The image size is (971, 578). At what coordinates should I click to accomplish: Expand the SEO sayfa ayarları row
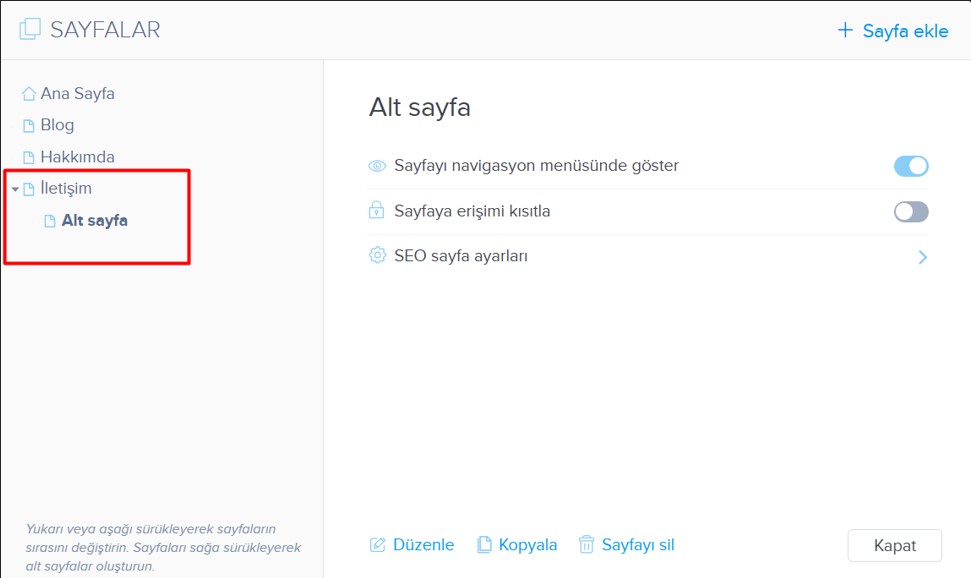pos(461,256)
